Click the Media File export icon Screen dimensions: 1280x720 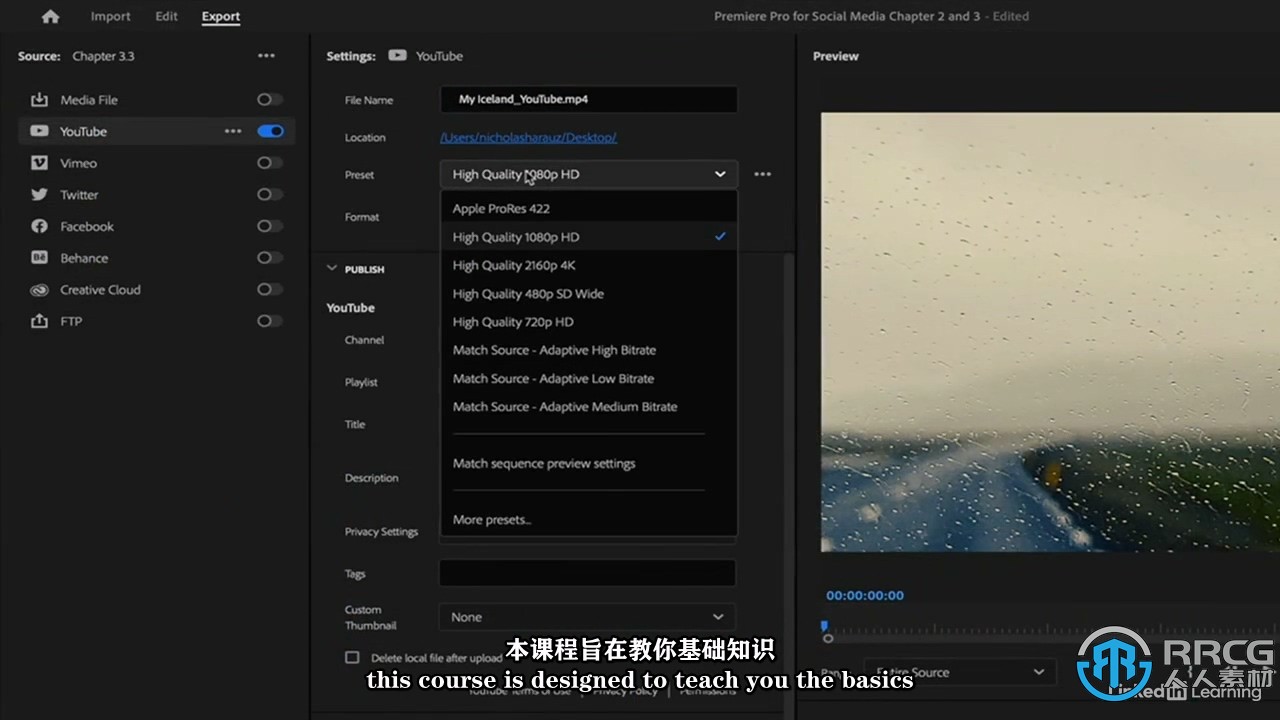coord(39,100)
